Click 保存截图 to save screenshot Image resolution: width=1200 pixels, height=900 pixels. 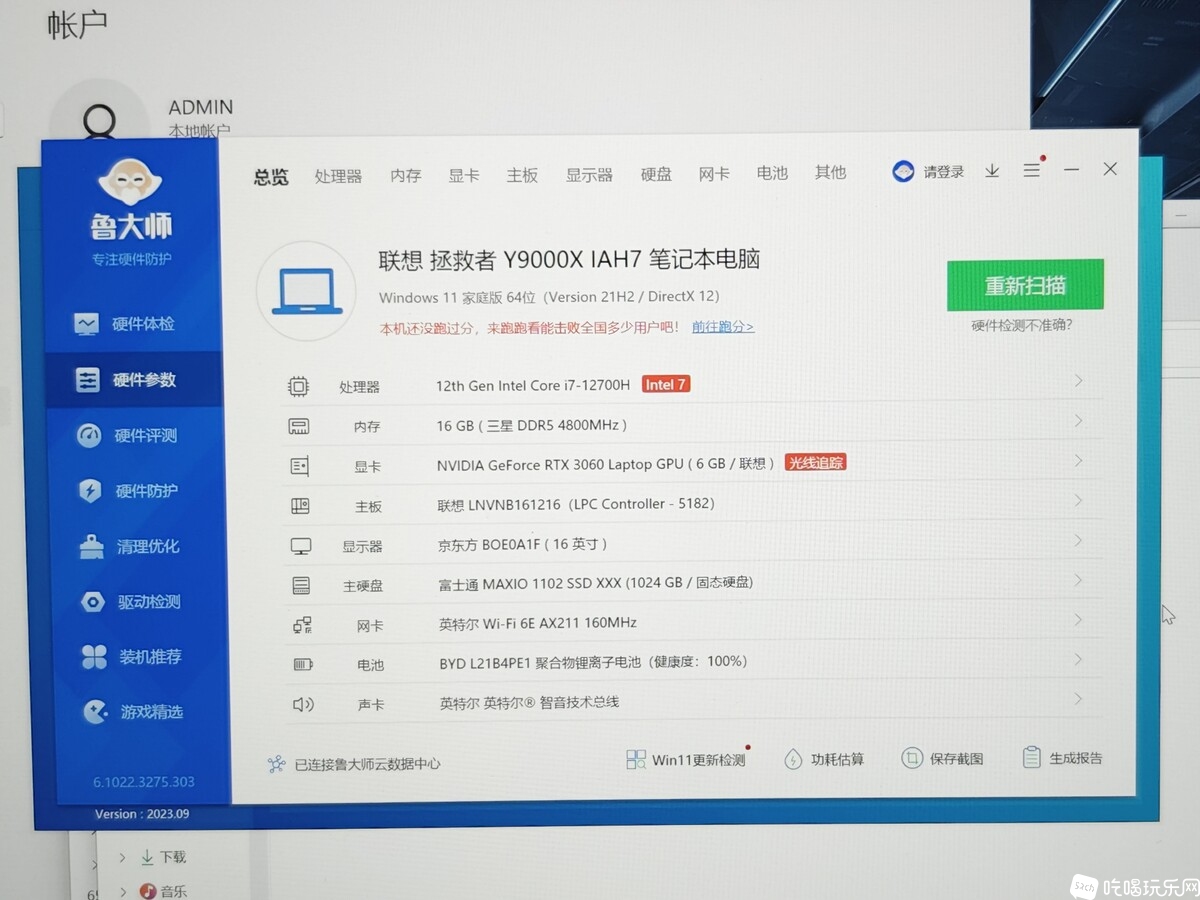click(942, 758)
